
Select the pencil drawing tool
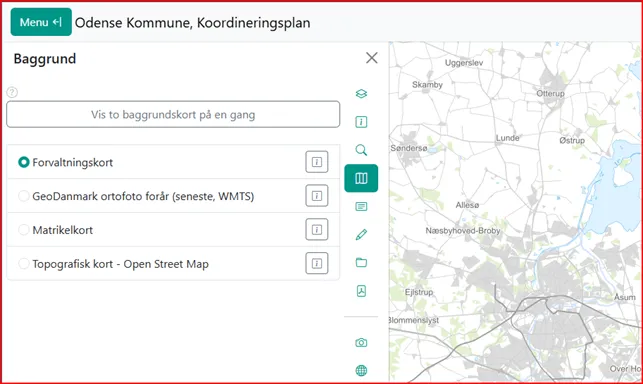(x=361, y=235)
